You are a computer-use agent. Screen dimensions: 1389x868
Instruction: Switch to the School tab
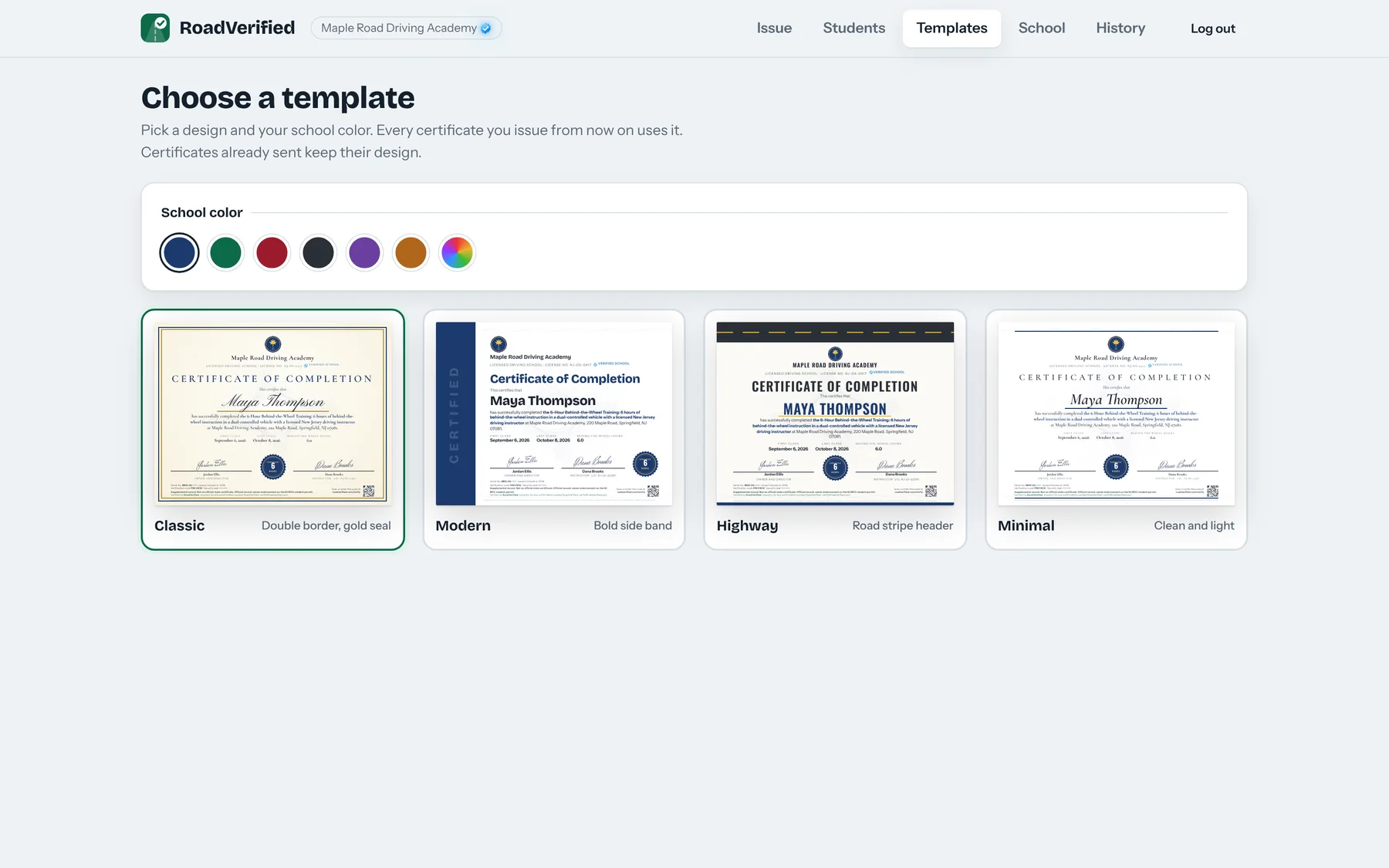(1041, 28)
